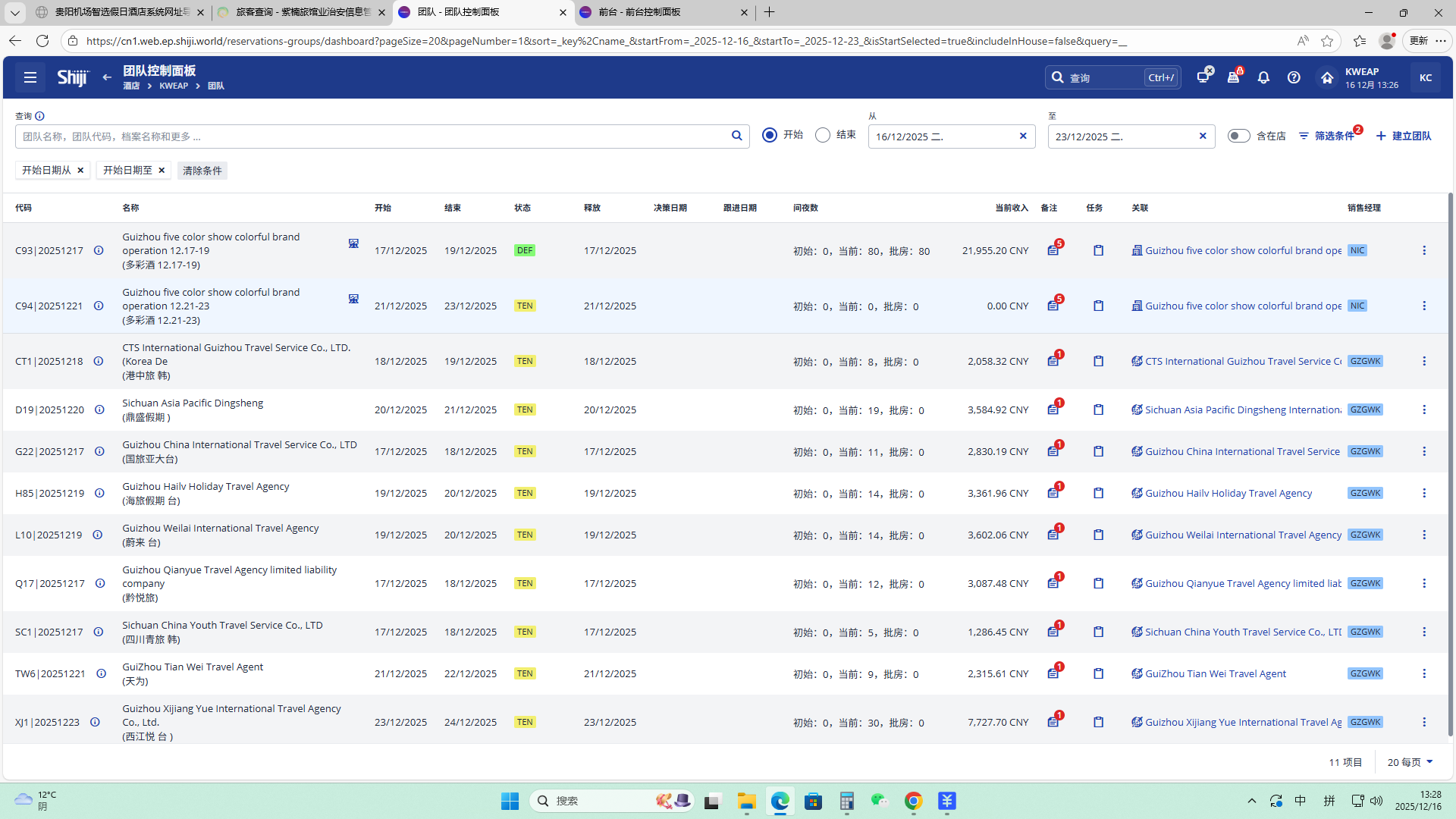1456x819 pixels.
Task: Toggle the 含在店 switch
Action: point(1238,136)
